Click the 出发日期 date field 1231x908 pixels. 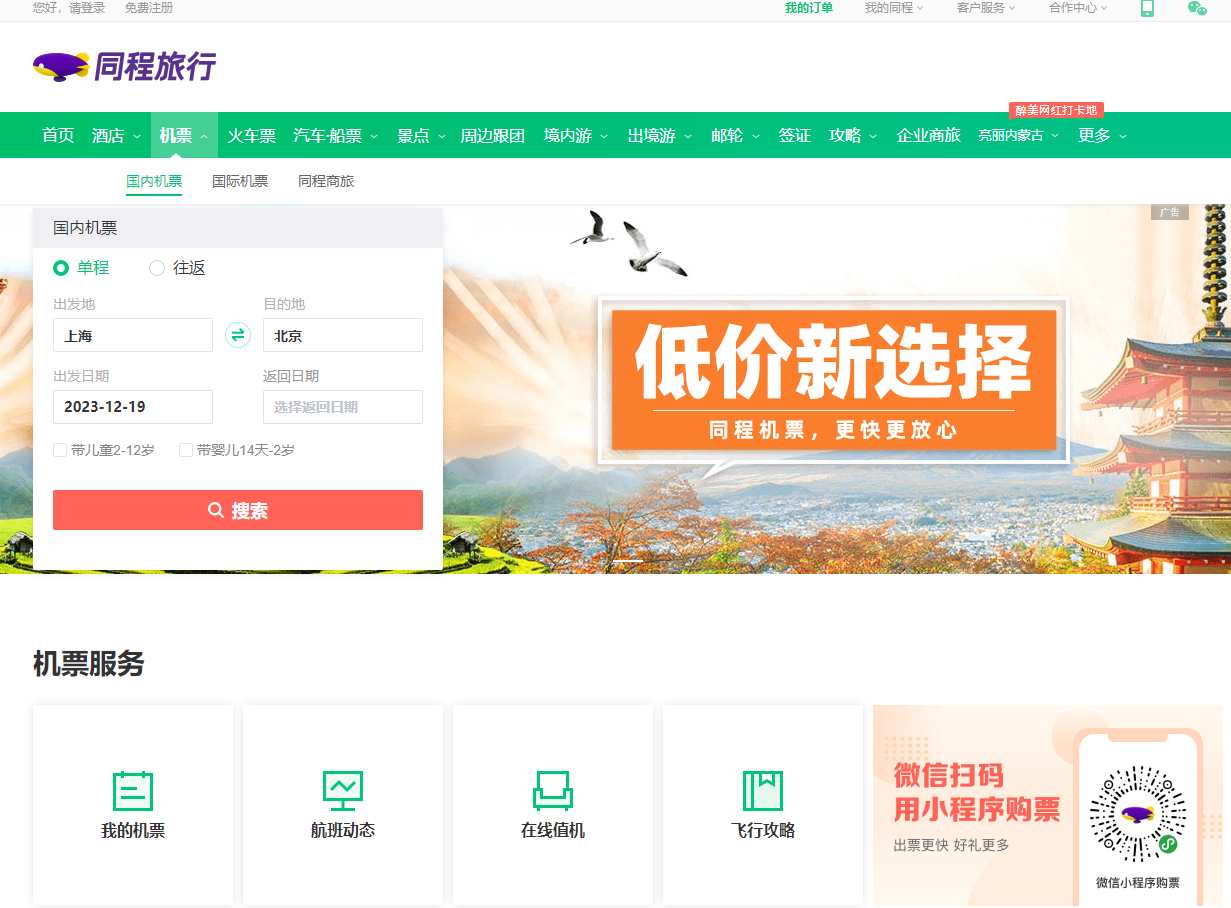pos(133,407)
